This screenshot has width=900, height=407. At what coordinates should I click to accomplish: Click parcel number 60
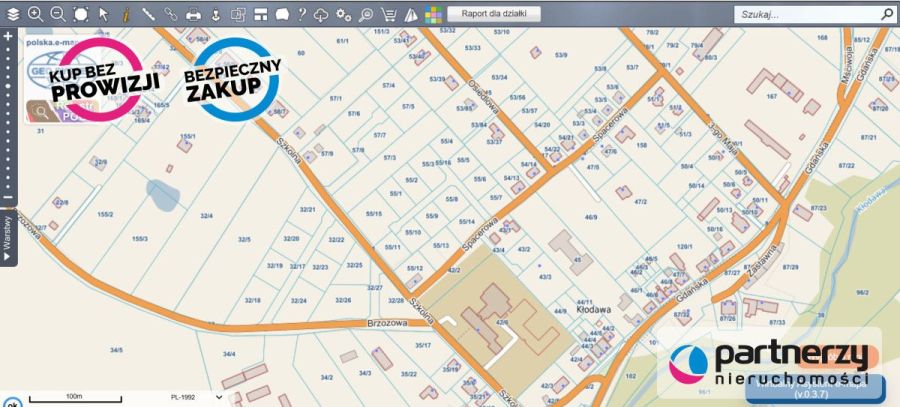[301, 53]
